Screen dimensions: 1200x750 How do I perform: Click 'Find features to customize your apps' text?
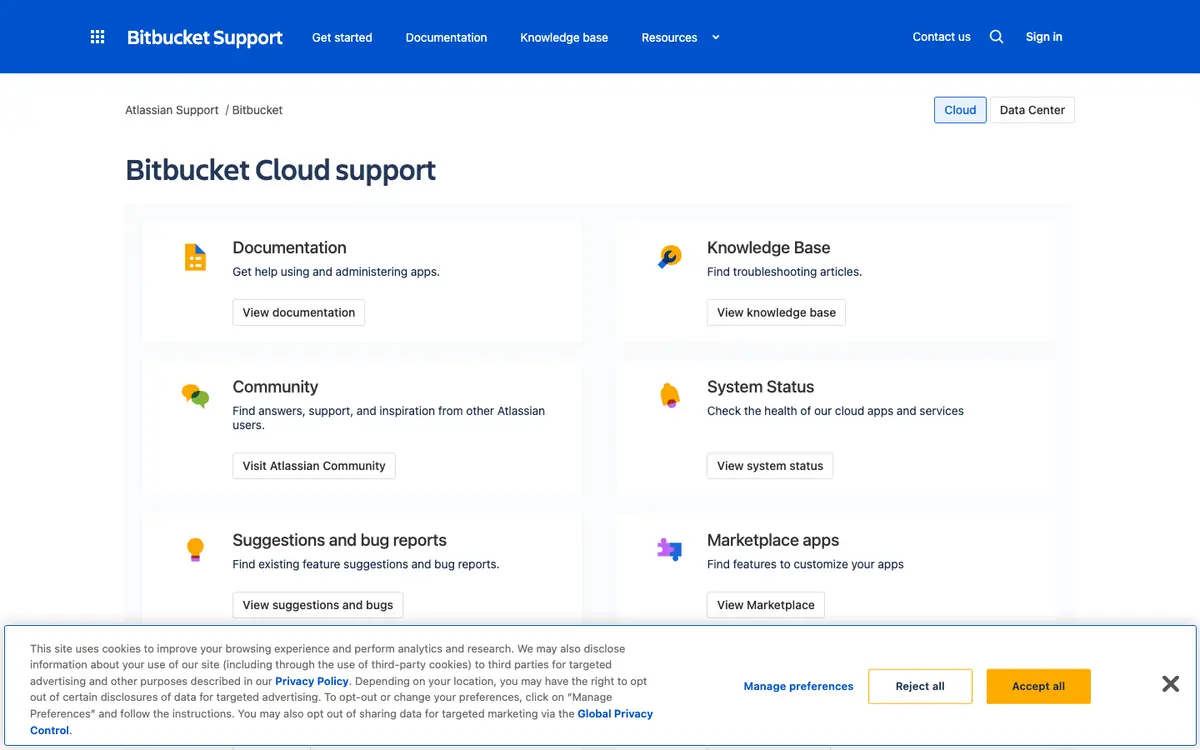805,564
